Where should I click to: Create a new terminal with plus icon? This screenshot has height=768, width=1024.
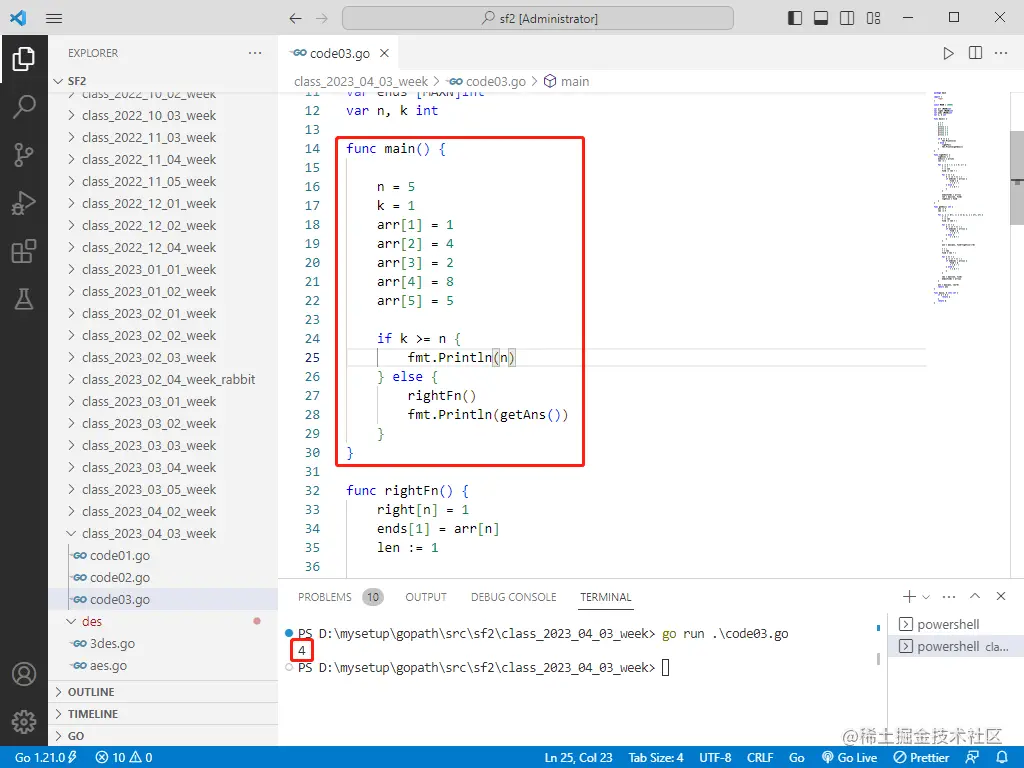click(908, 596)
